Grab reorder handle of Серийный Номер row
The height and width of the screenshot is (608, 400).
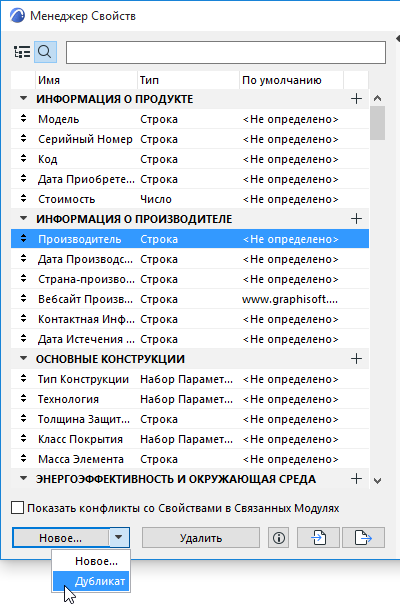(x=24, y=139)
